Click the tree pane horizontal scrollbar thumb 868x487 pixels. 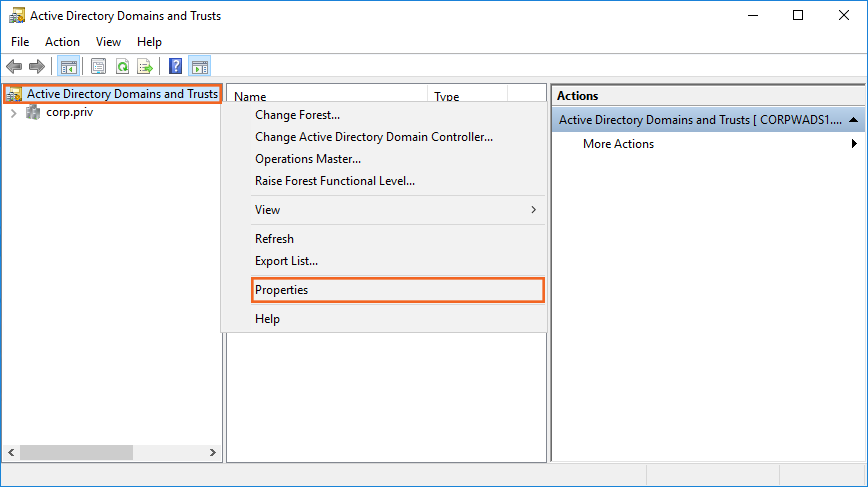click(75, 453)
